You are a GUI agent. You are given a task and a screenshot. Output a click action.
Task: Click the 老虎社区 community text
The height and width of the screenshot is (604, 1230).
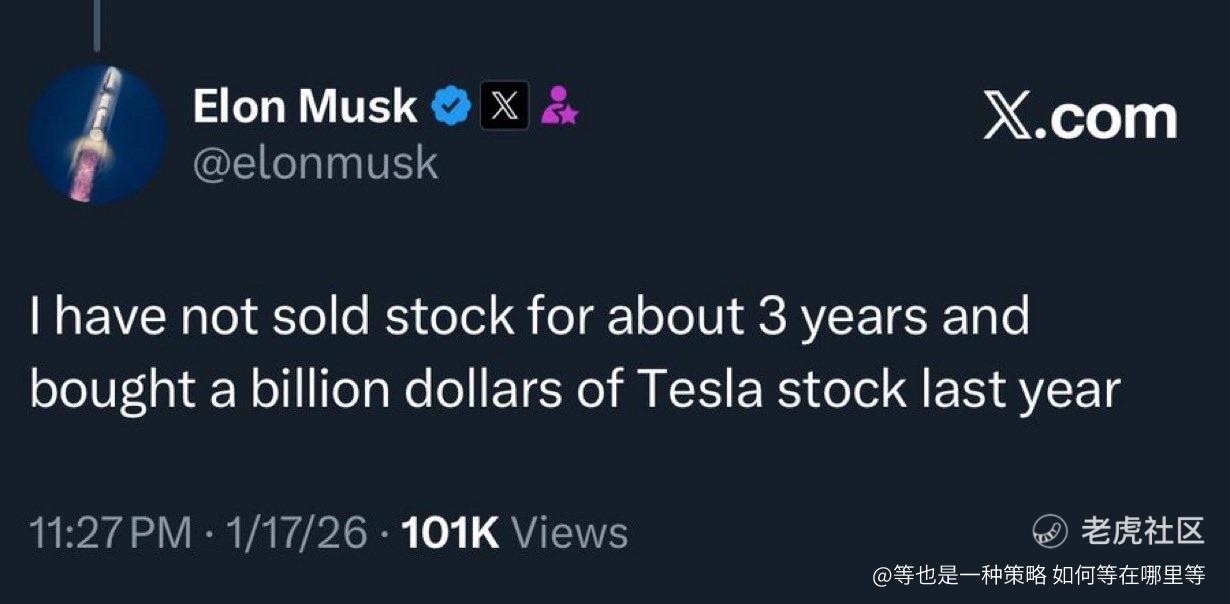[x=1142, y=531]
